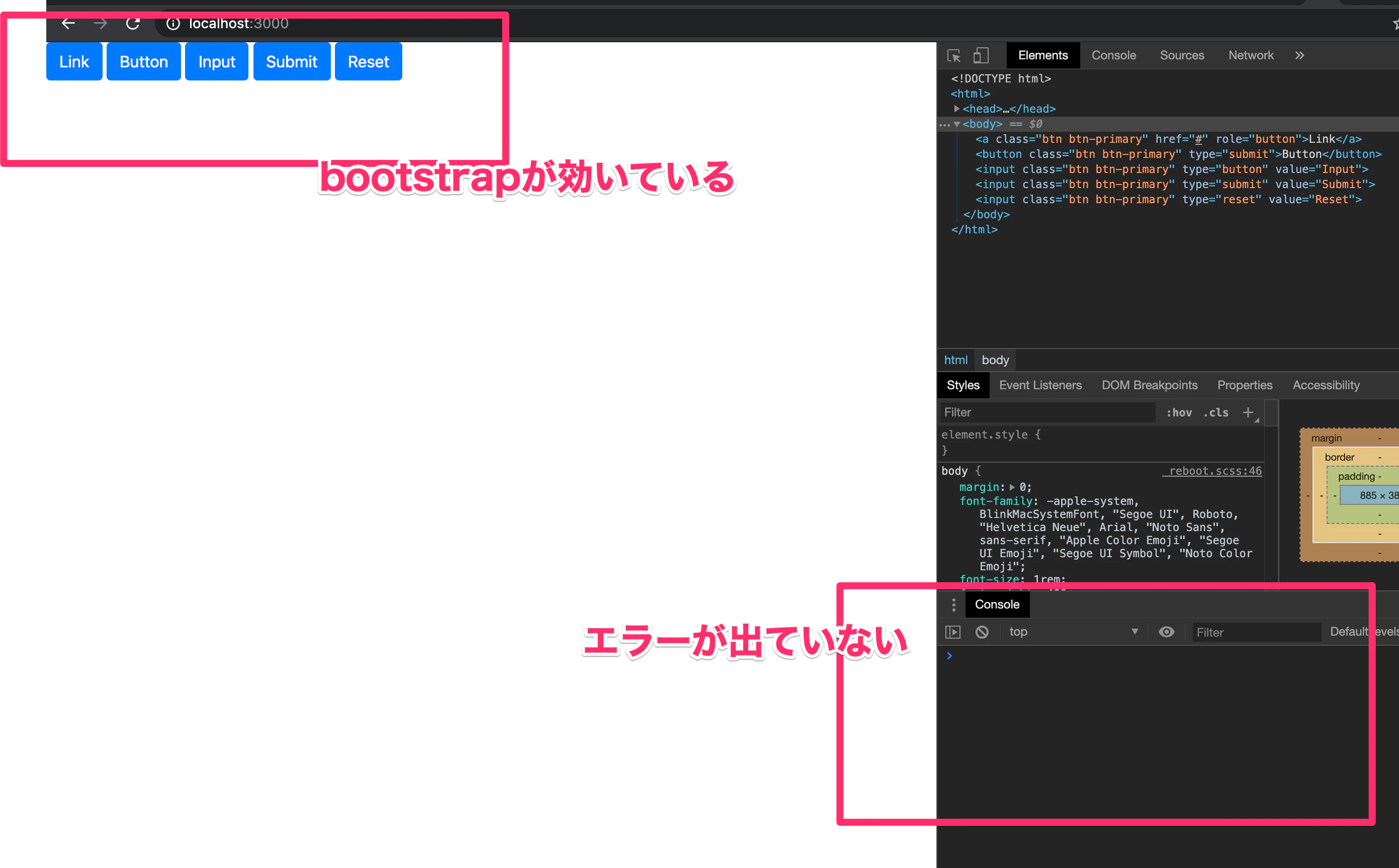The image size is (1399, 868).
Task: Select the <!DOCTYPE html> node
Action: coord(1001,78)
